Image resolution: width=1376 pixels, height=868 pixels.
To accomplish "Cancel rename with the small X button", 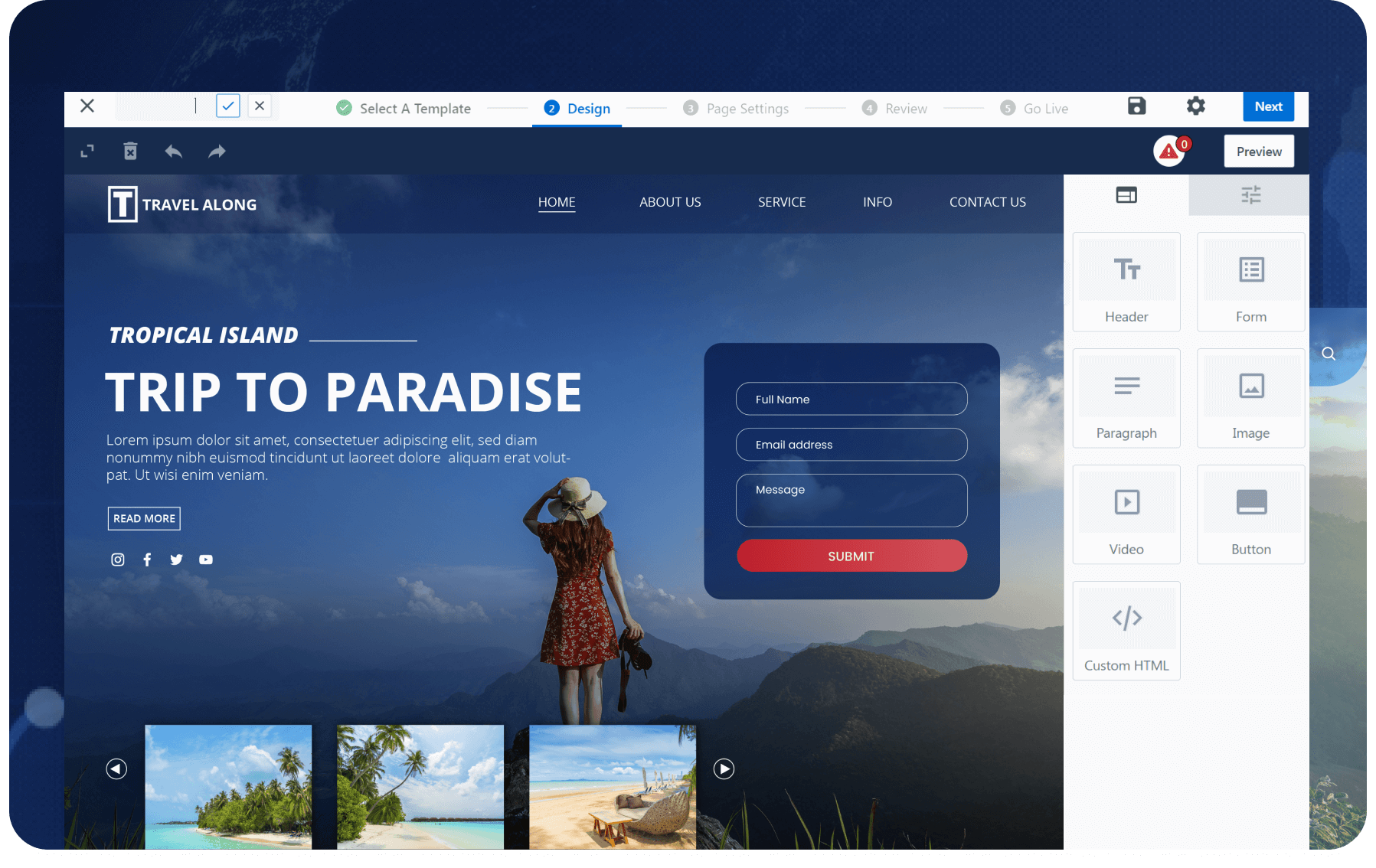I will (260, 106).
